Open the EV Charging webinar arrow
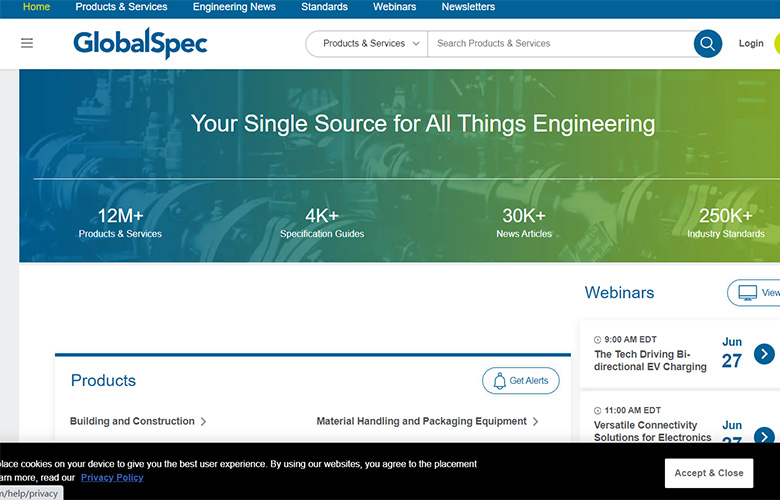Screen dimensions: 780x500 coord(764,354)
